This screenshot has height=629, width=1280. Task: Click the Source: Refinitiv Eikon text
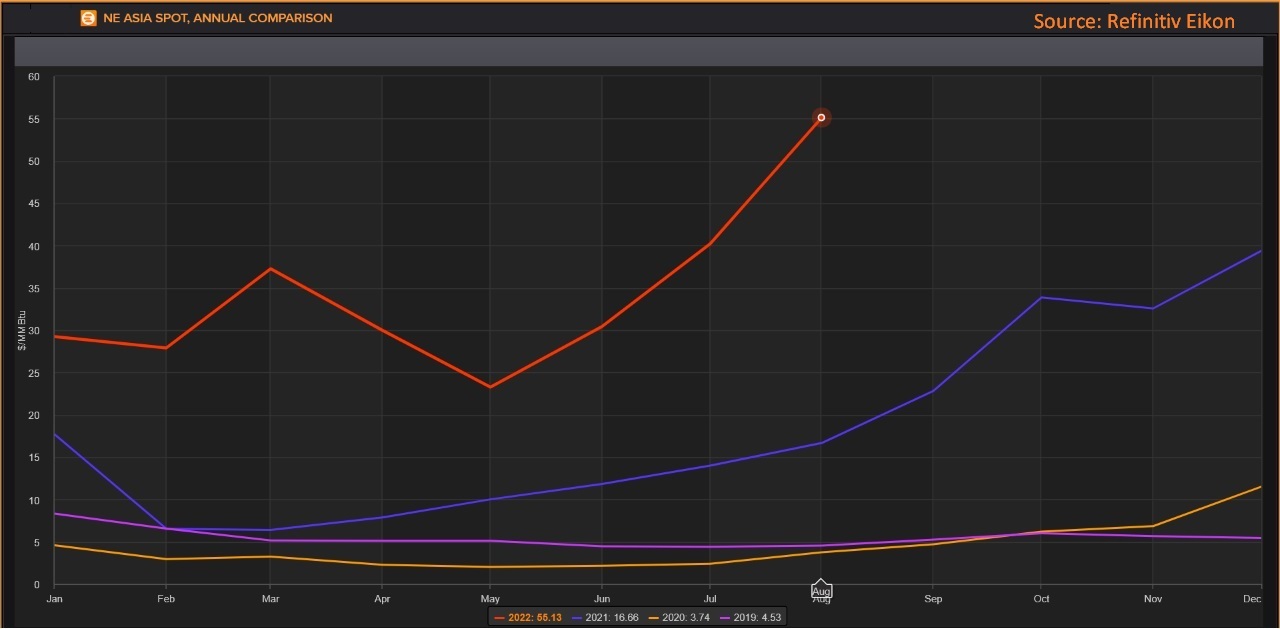1134,21
